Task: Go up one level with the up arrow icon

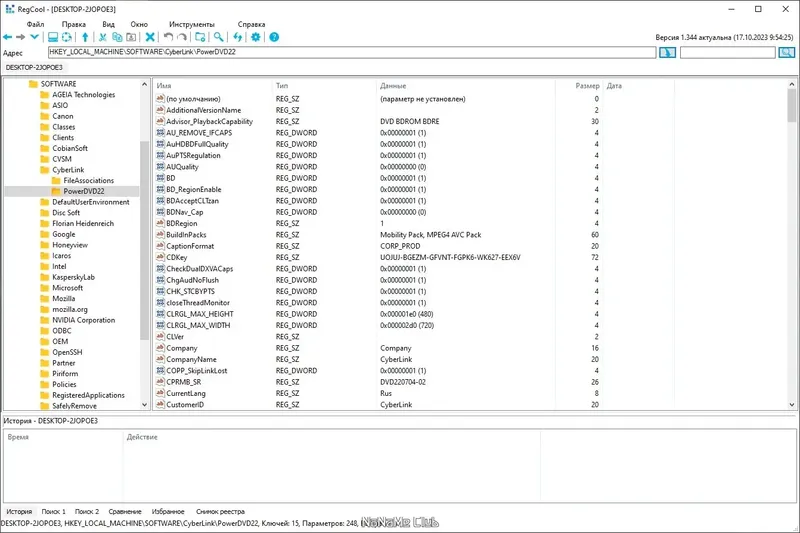Action: [x=85, y=37]
